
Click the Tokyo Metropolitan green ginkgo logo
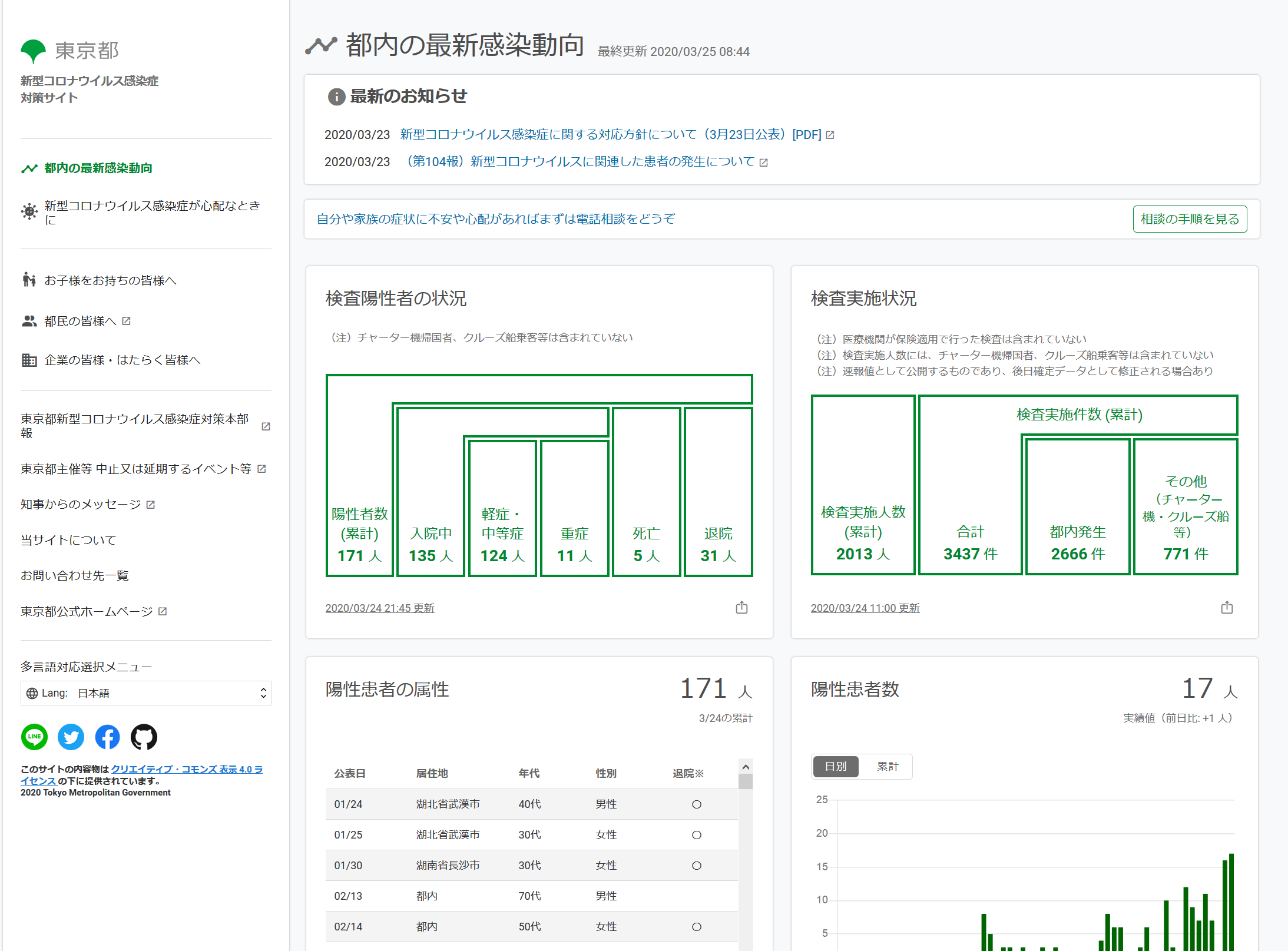pyautogui.click(x=33, y=51)
